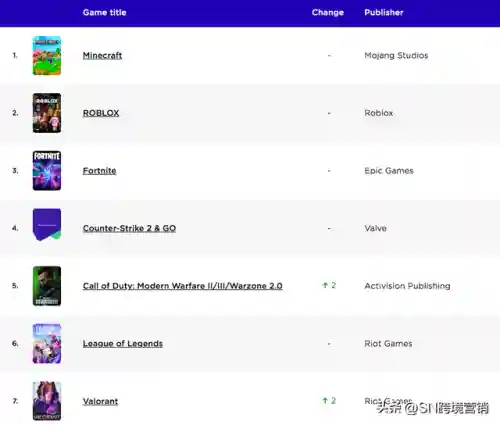Select Riot Games publisher in League row
500x425 pixels.
[388, 344]
